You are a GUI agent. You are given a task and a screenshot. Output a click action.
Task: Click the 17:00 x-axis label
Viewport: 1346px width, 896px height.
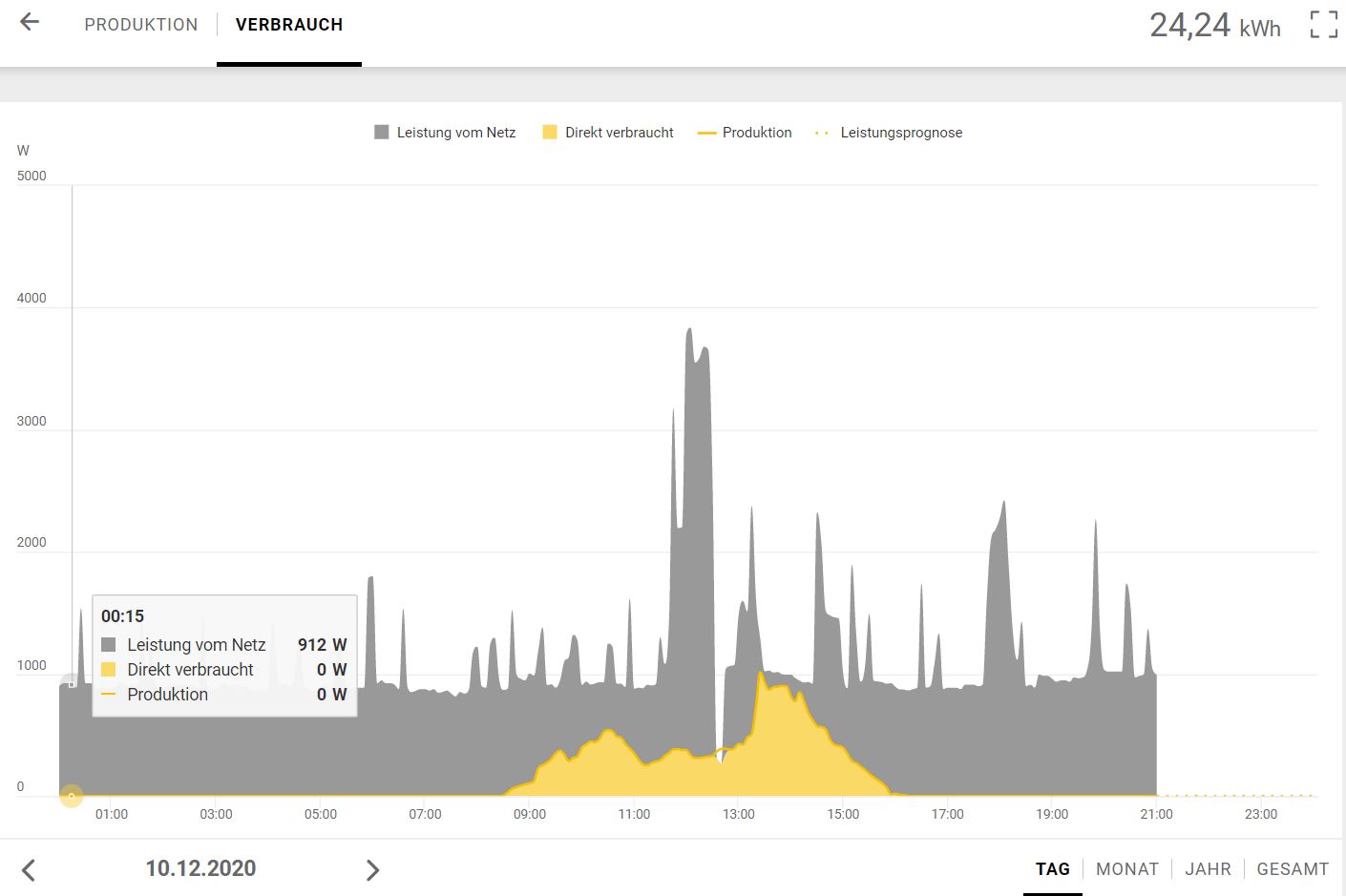(x=948, y=814)
